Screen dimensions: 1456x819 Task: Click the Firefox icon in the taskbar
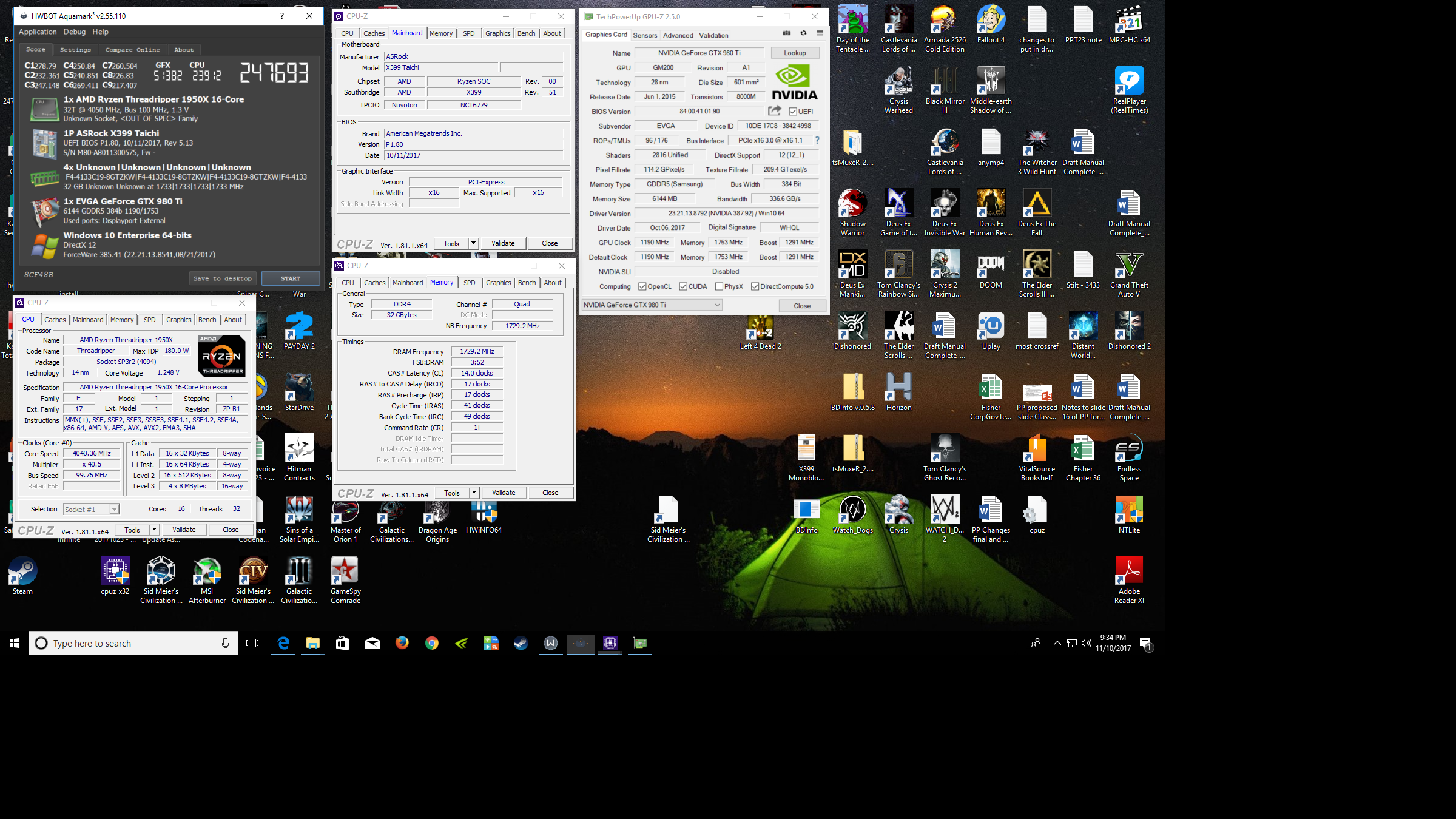pyautogui.click(x=402, y=643)
